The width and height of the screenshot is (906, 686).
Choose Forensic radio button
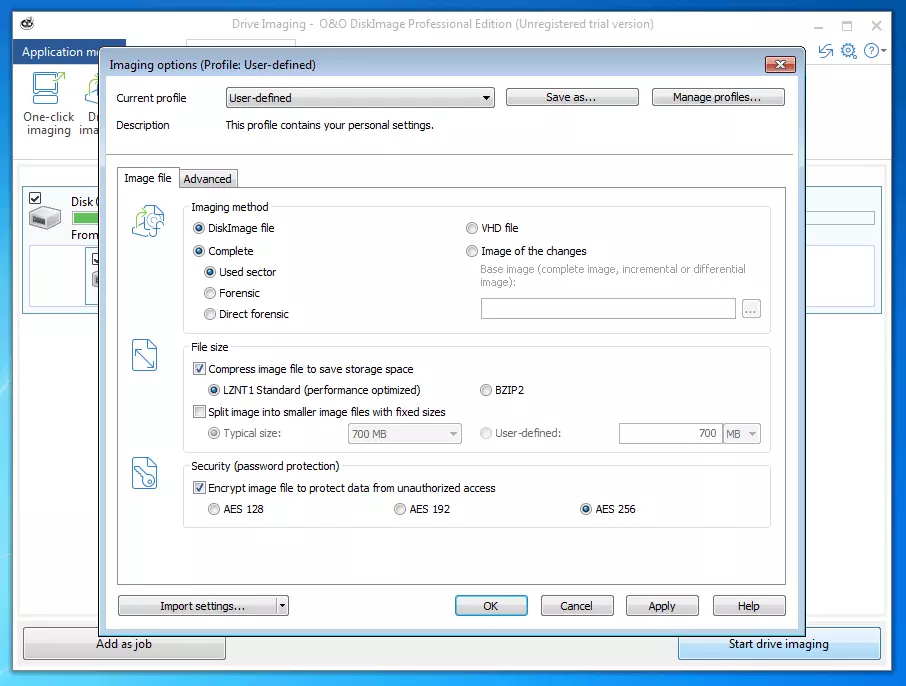coord(210,294)
